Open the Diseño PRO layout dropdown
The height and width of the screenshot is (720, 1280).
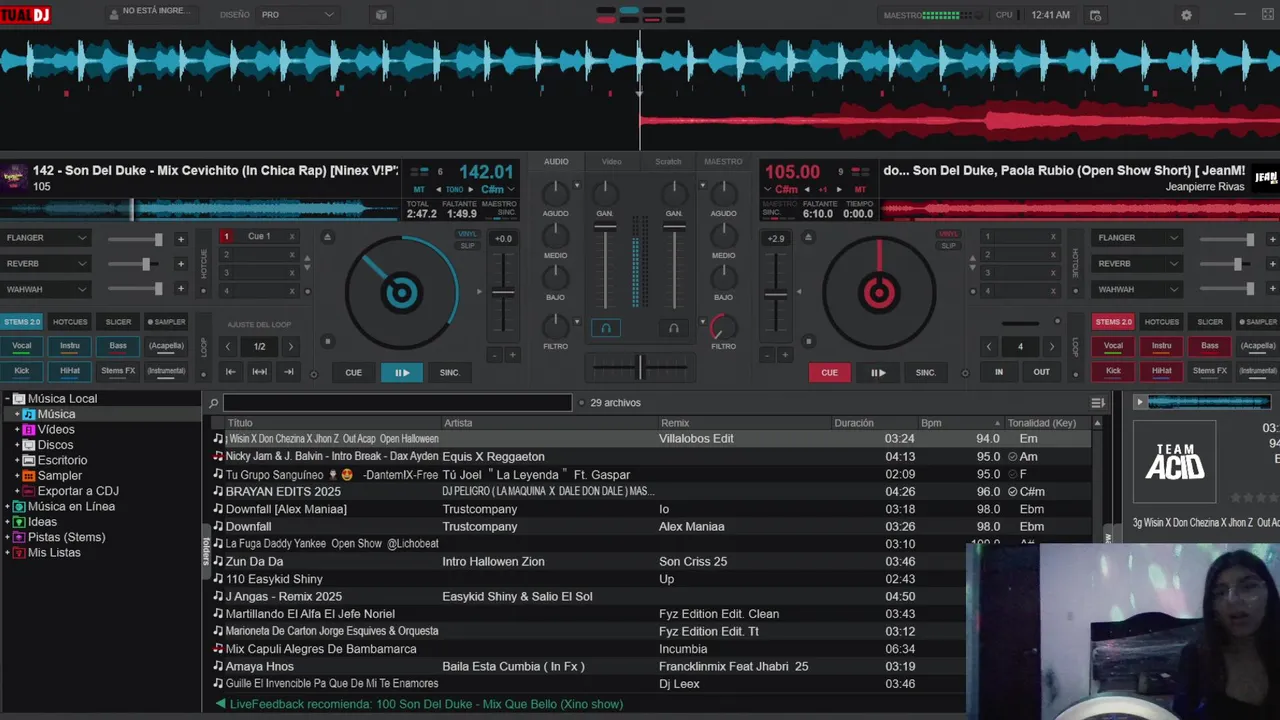[297, 15]
